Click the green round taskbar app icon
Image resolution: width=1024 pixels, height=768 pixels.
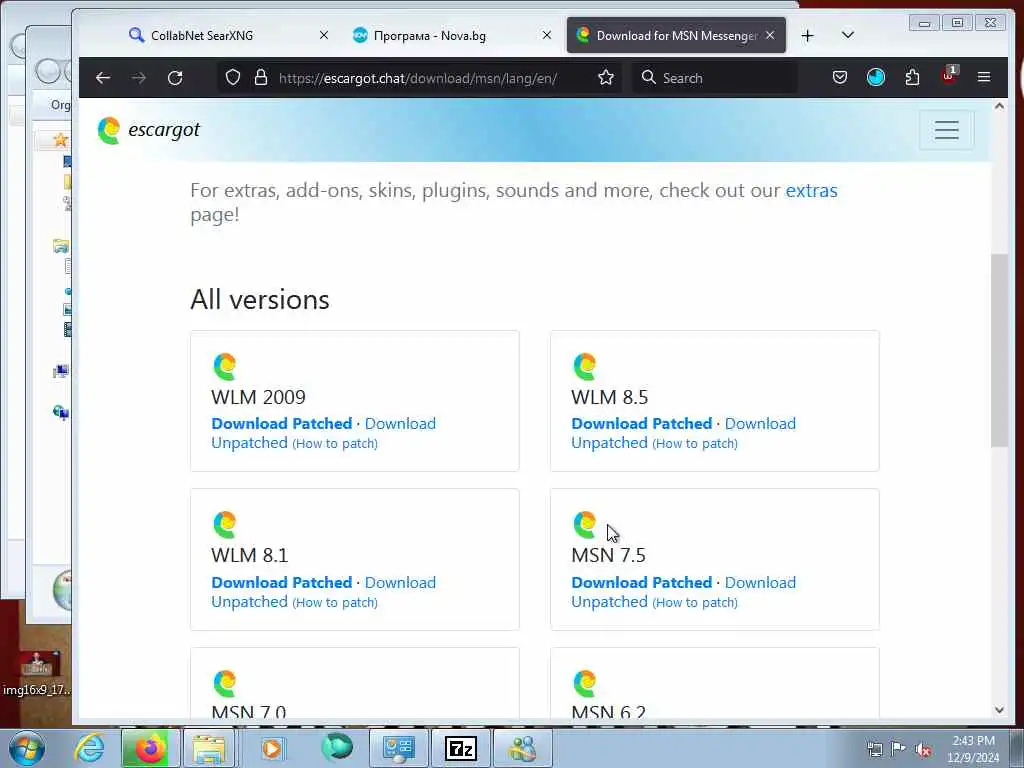[337, 748]
